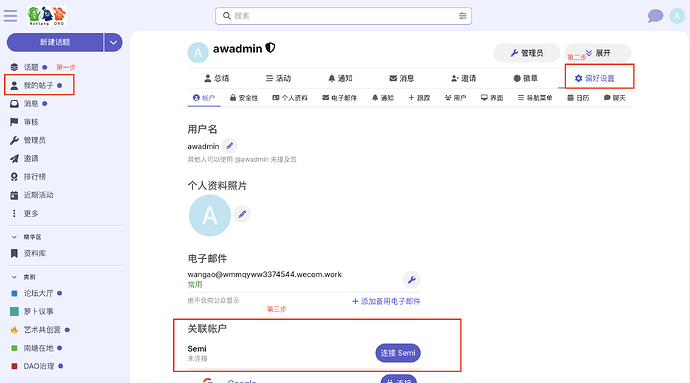Expand 更多 menu in the sidebar

[25, 214]
